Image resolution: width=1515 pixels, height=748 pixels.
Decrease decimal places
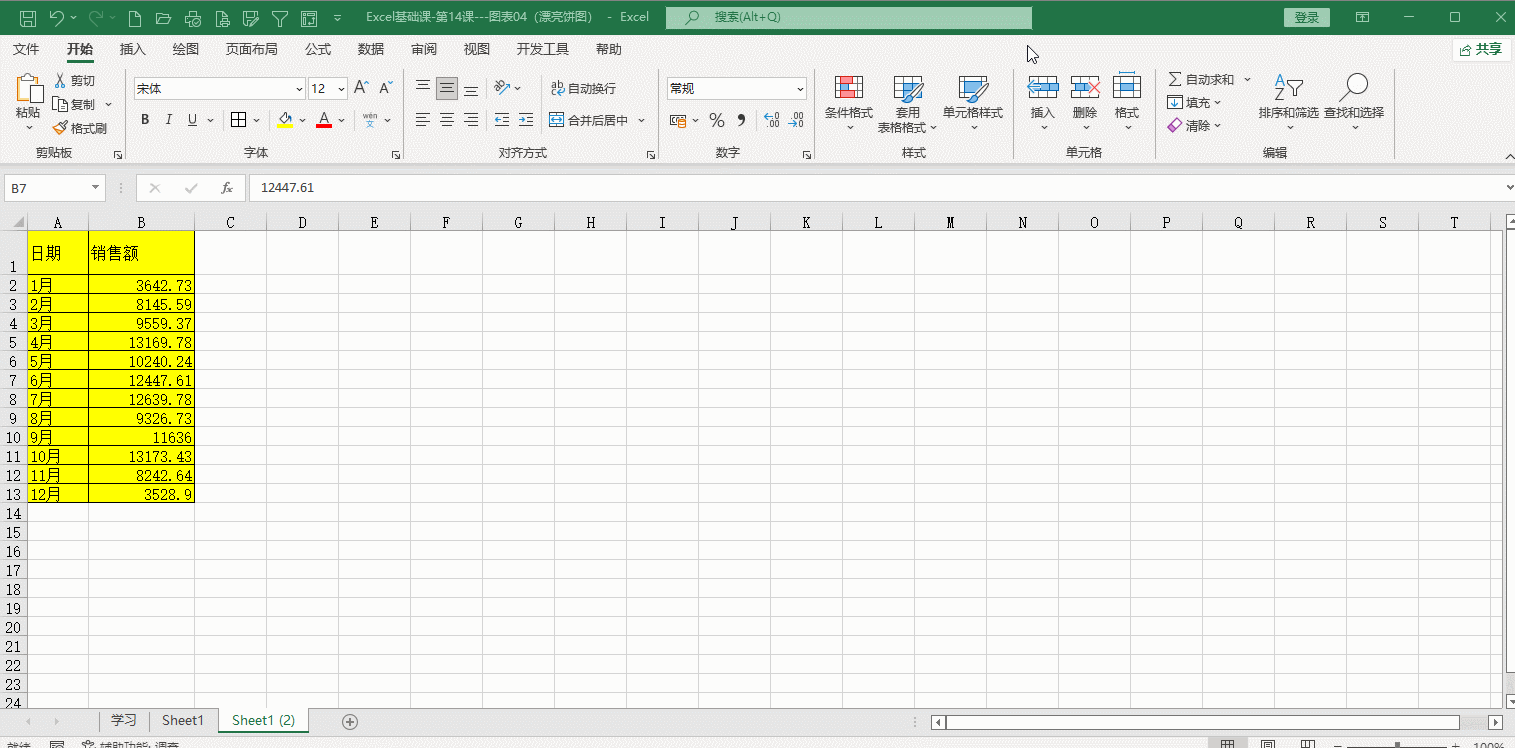796,120
